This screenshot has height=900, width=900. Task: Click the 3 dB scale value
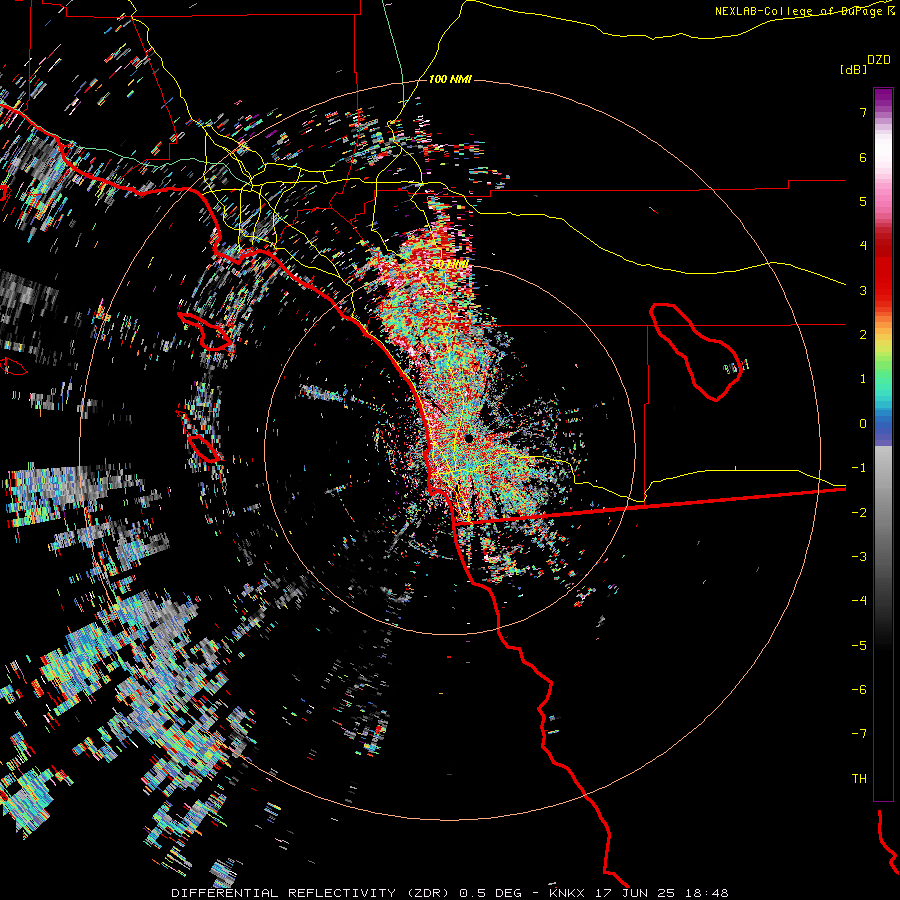coord(863,290)
